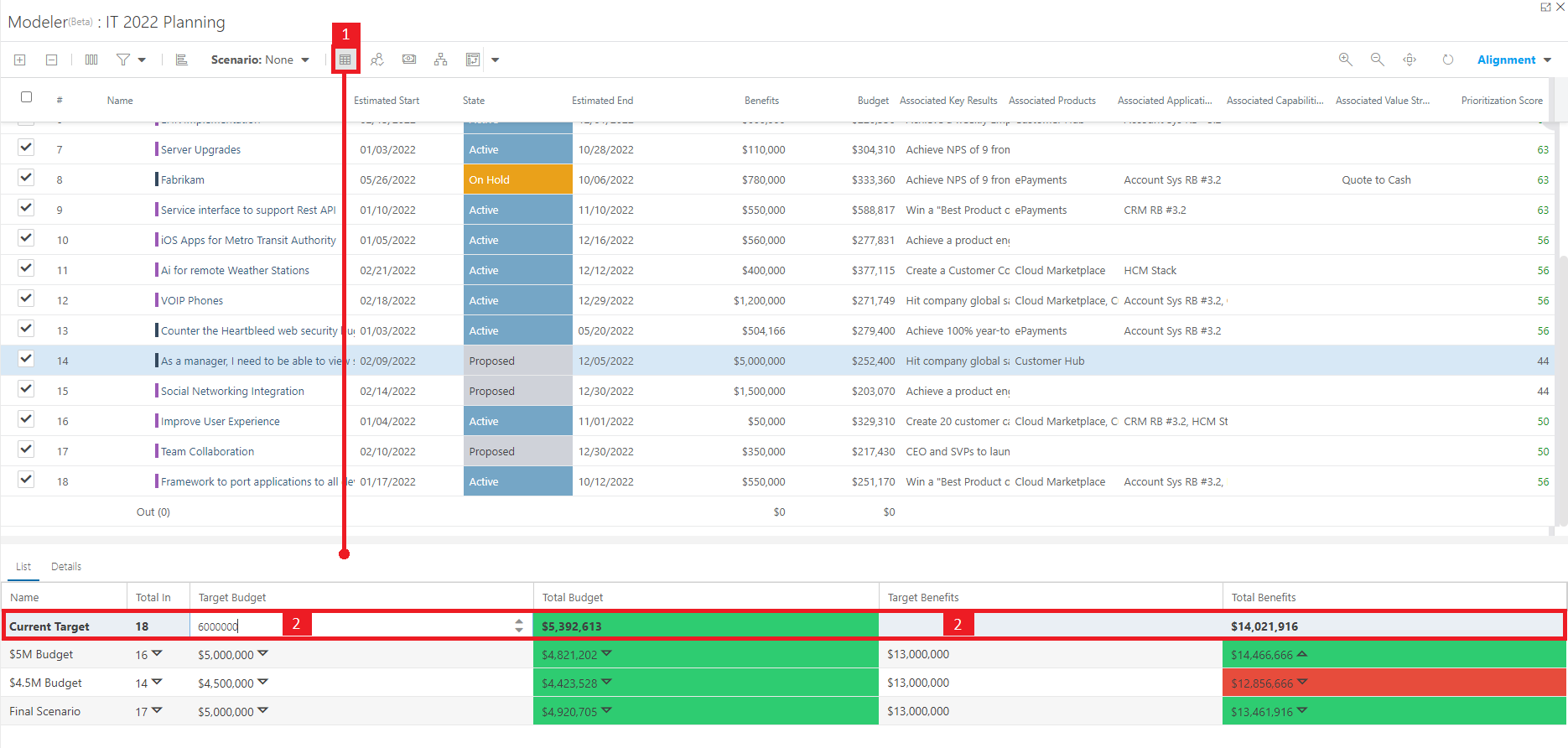Uncheck the iOS Apps row checkbox

tap(26, 238)
